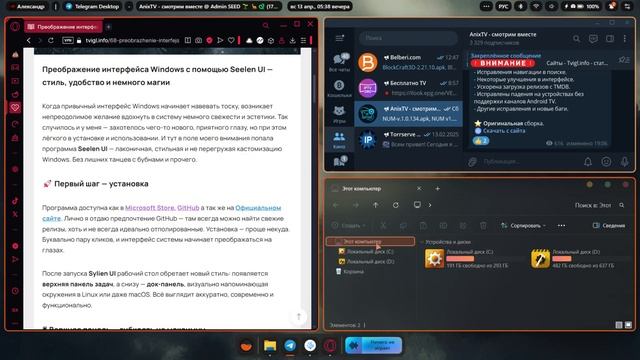Search inside the AnixTV channel
Image resolution: width=640 pixels, height=360 pixels.
tap(576, 39)
